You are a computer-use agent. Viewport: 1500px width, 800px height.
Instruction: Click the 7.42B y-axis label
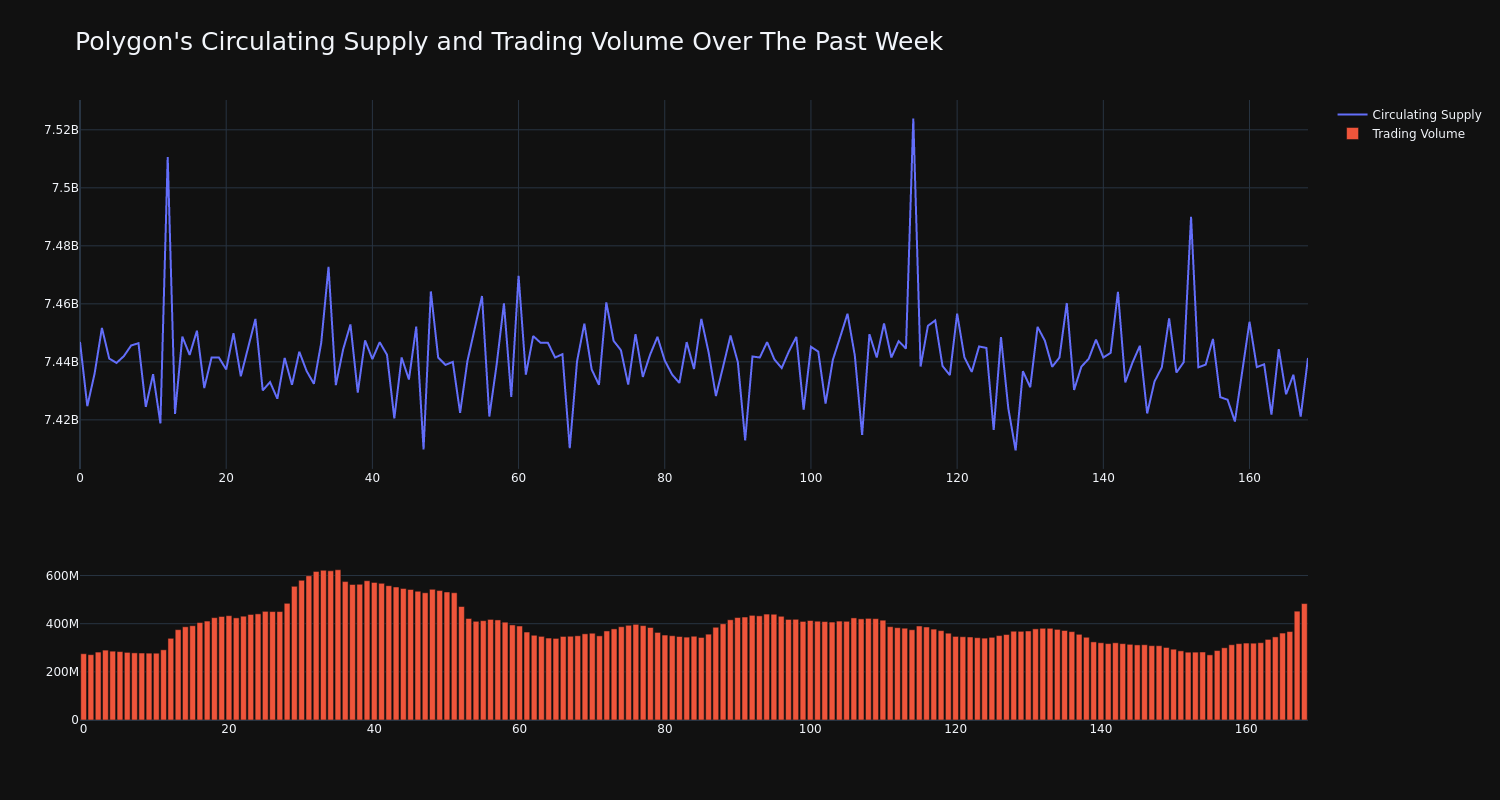(x=61, y=420)
